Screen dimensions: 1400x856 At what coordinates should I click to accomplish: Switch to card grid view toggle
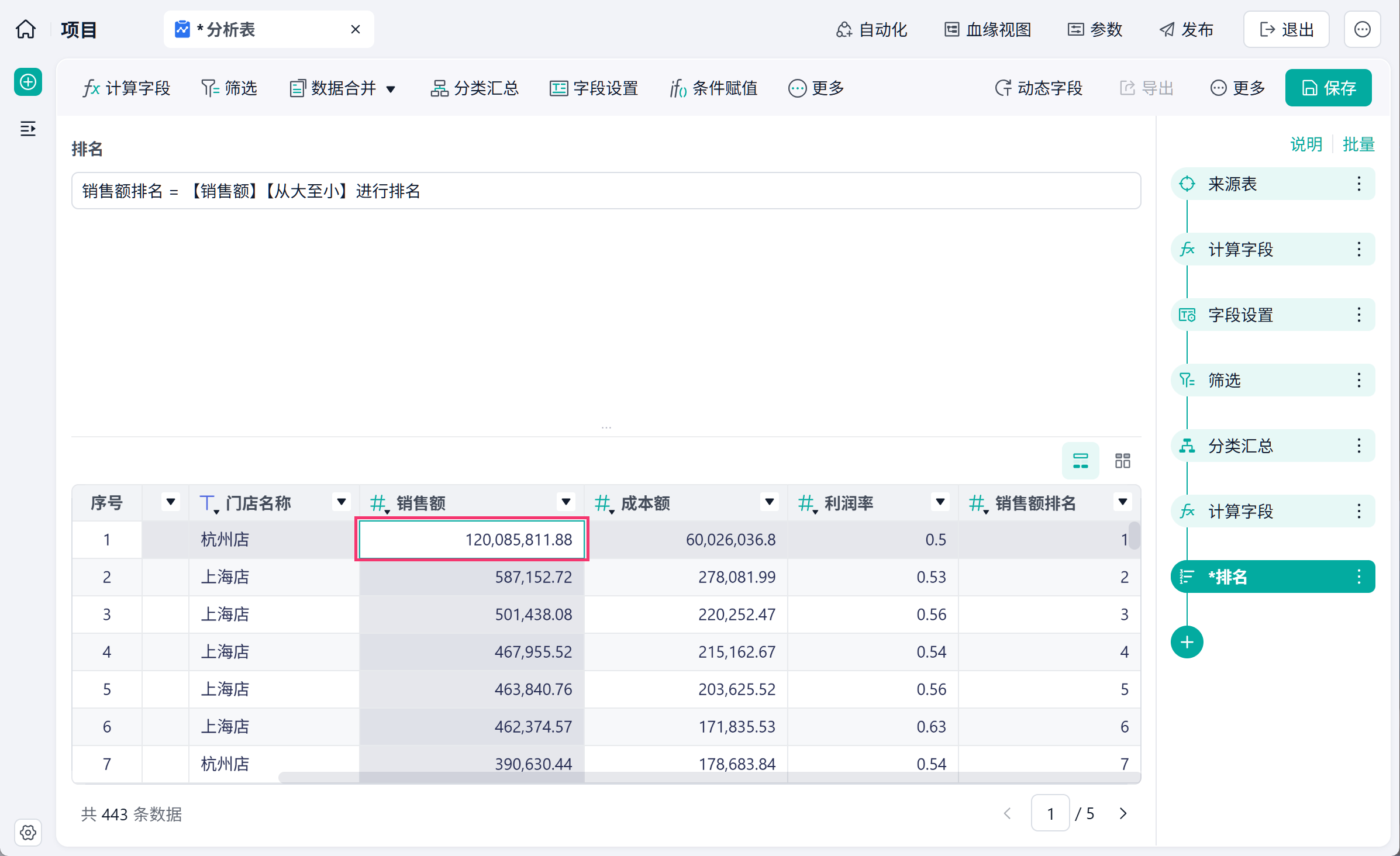[1122, 461]
